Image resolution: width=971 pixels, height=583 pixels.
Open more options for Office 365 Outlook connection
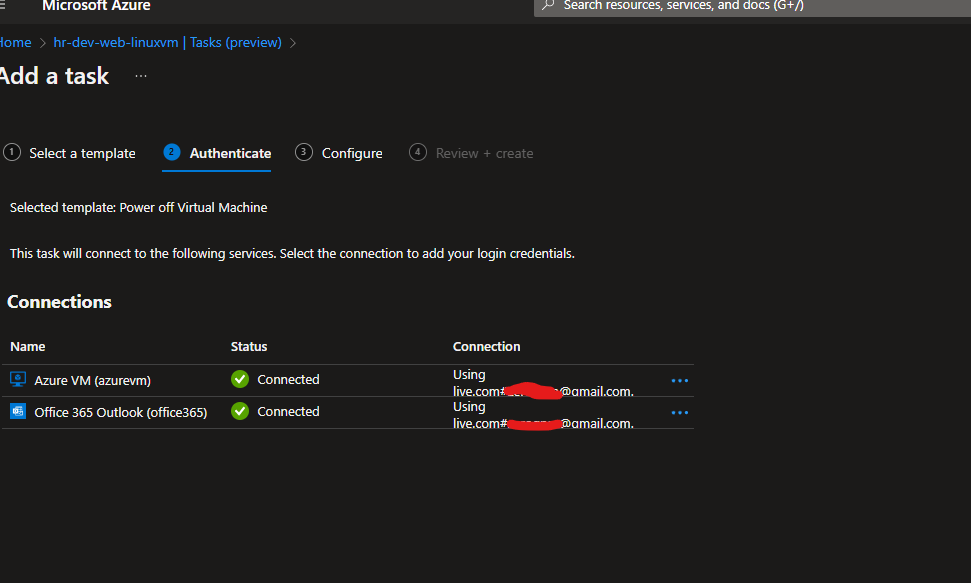click(679, 413)
